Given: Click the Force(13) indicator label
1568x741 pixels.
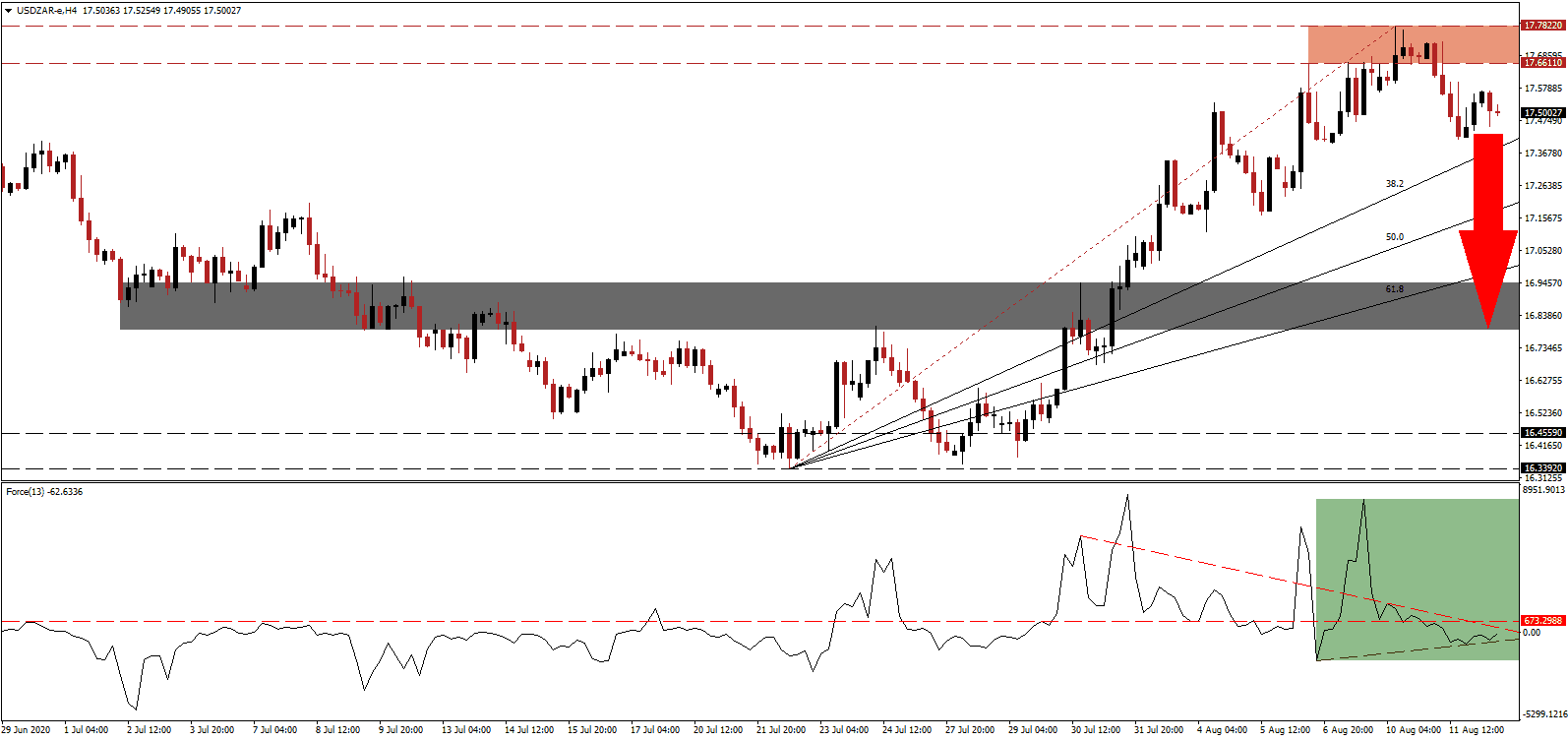Looking at the screenshot, I should tap(44, 492).
